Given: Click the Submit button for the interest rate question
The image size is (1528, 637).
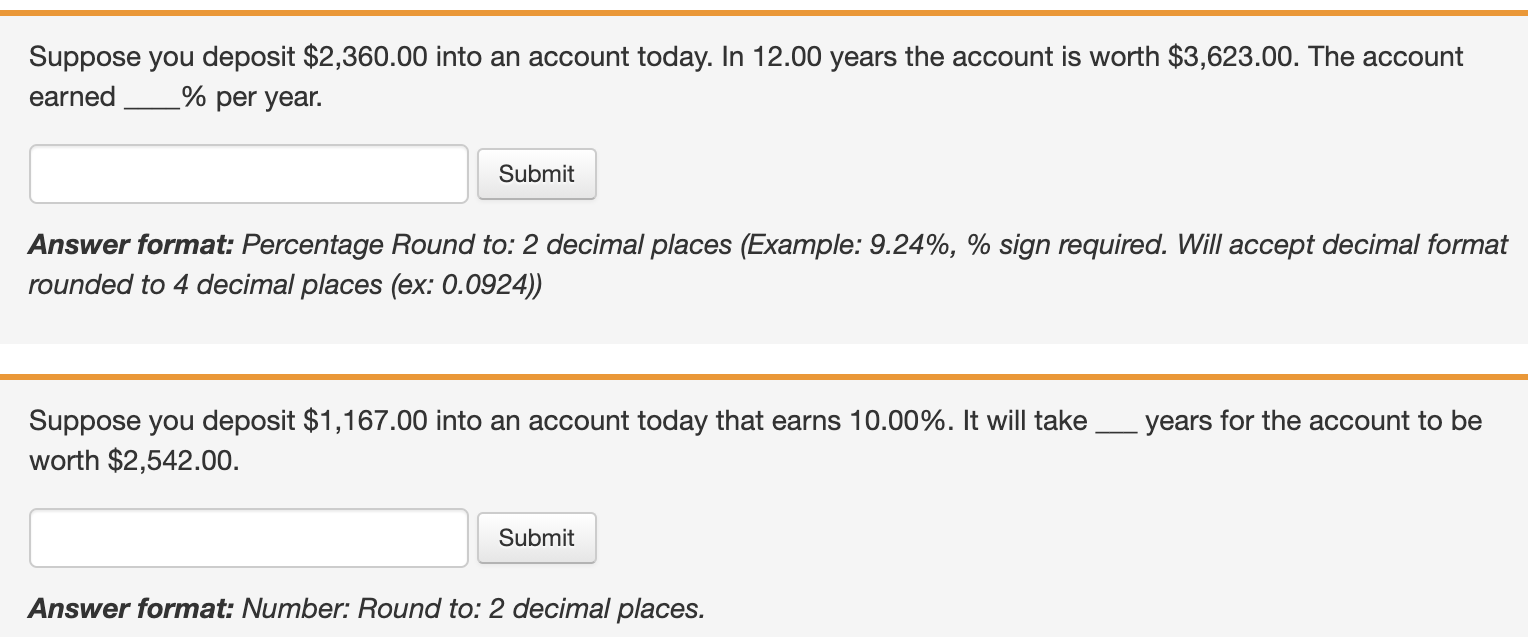Looking at the screenshot, I should tap(536, 174).
